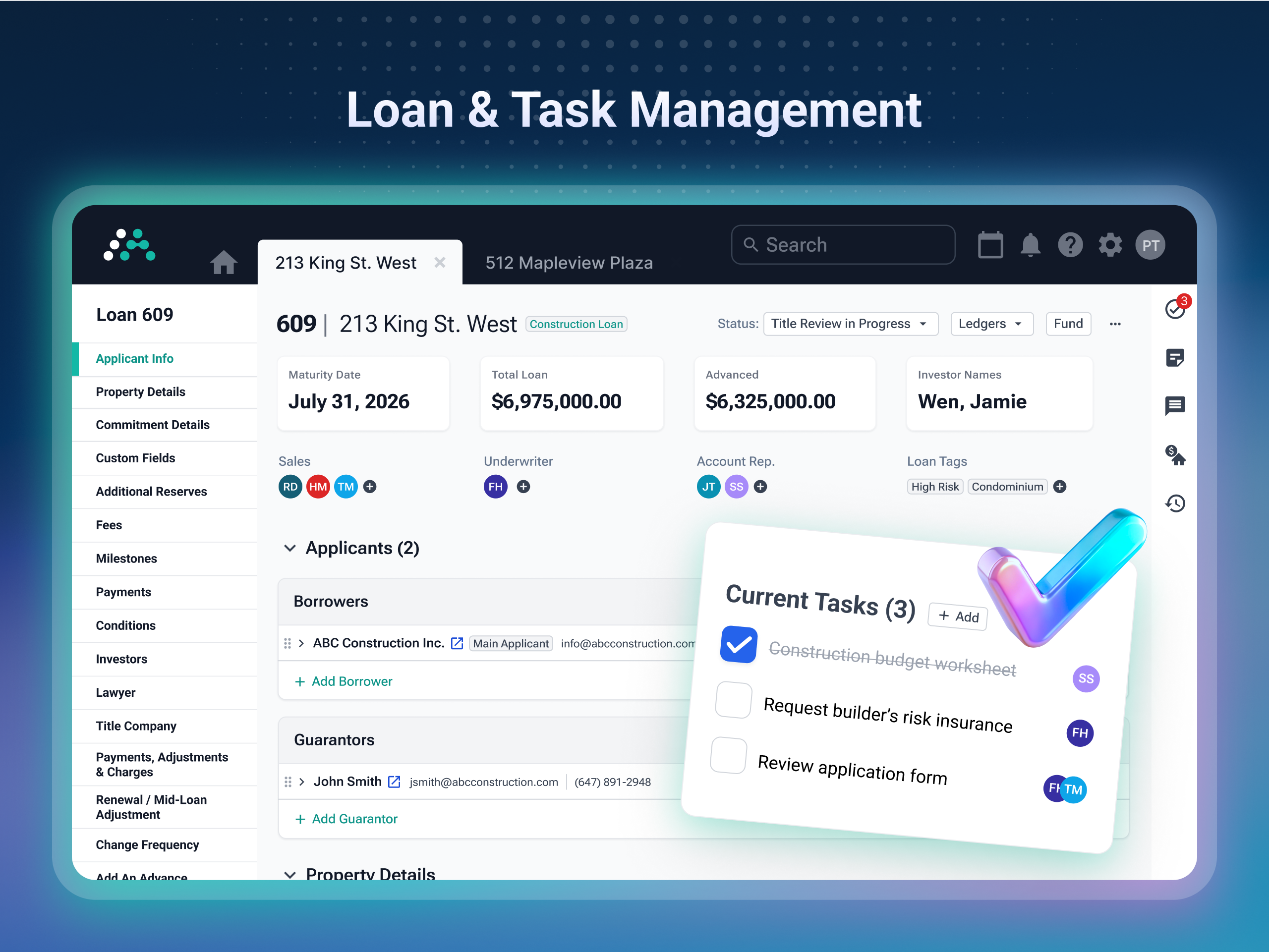This screenshot has width=1269, height=952.
Task: Open external link icon next to John Smith
Action: point(394,782)
